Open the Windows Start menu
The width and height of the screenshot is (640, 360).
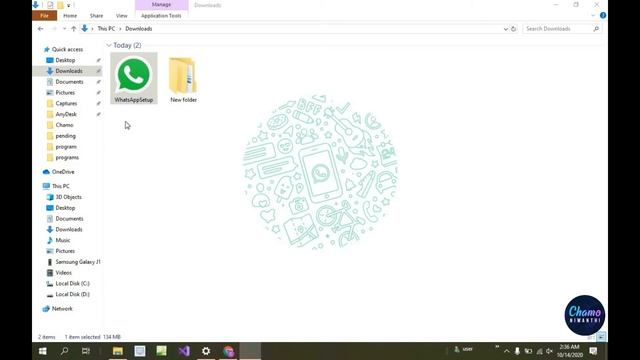pyautogui.click(x=42, y=351)
